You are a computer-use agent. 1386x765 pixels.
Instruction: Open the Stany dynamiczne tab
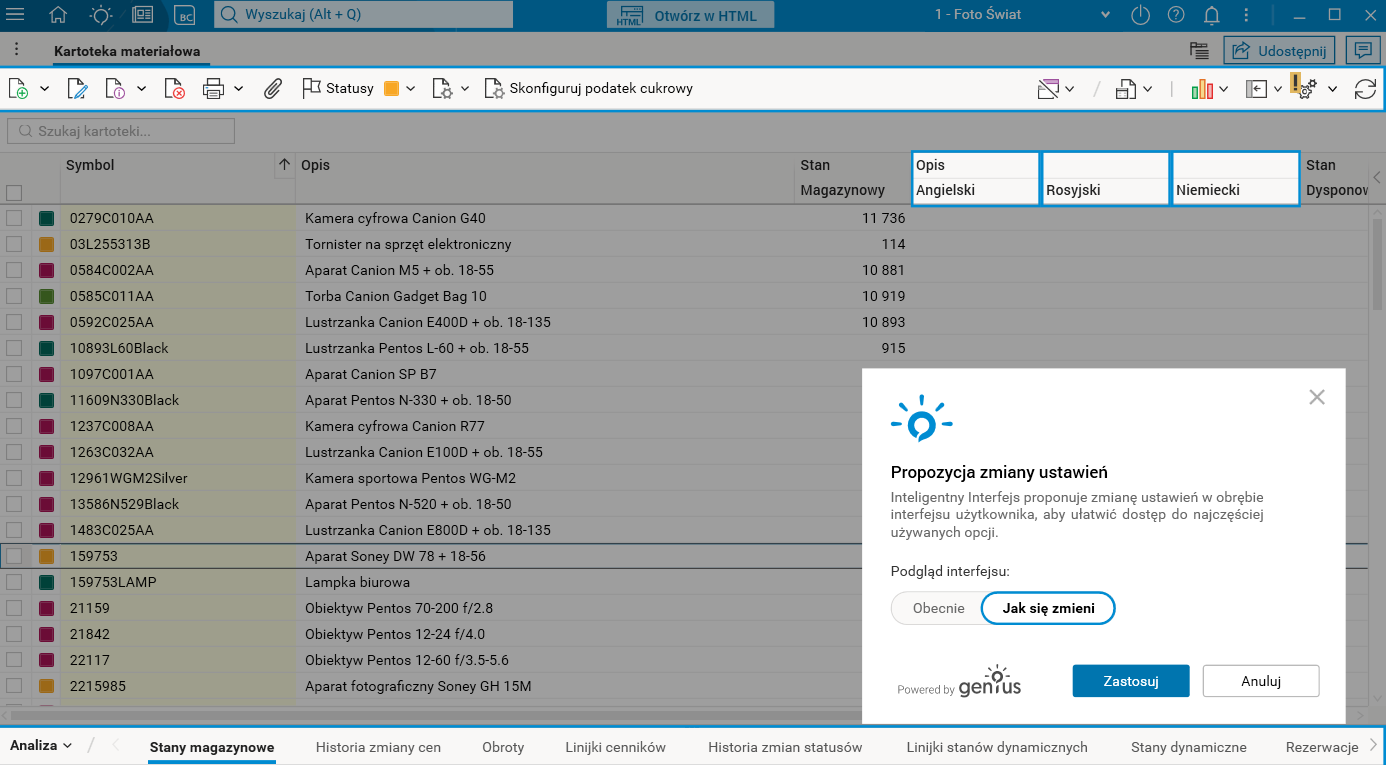click(1189, 747)
